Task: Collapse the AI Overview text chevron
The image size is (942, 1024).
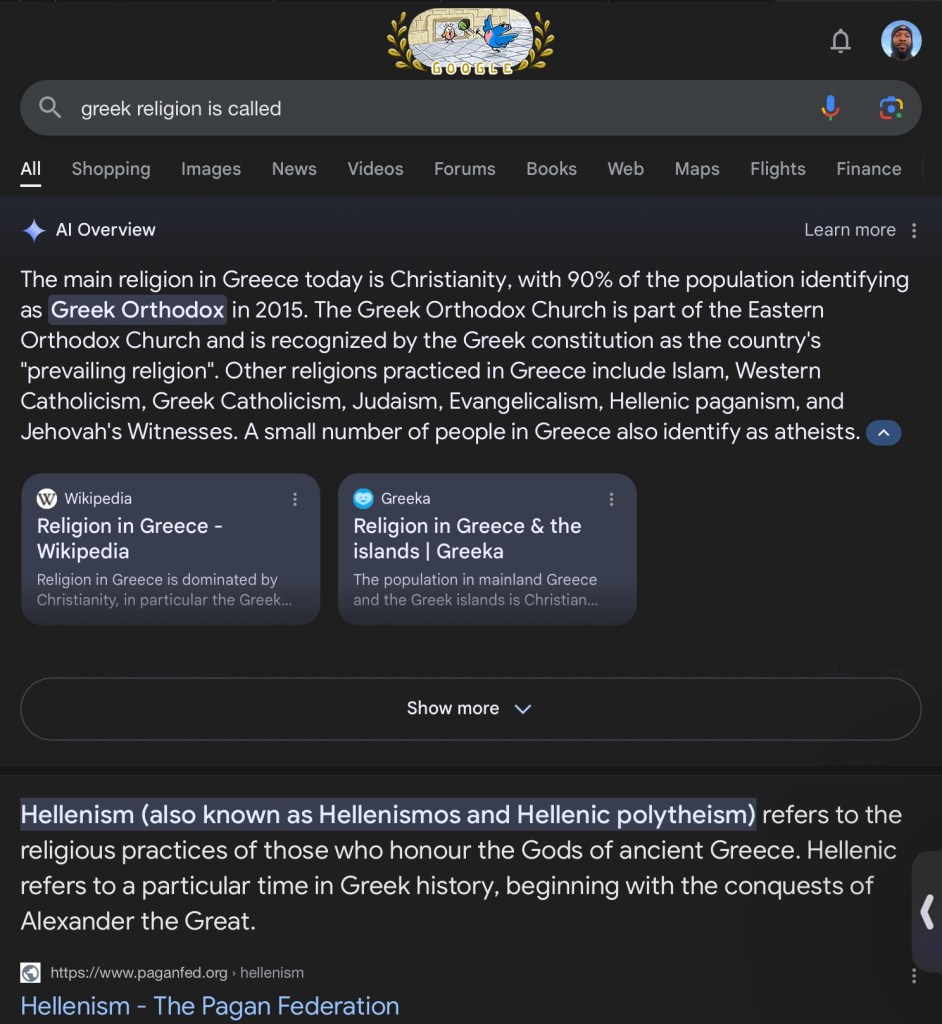Action: 884,433
